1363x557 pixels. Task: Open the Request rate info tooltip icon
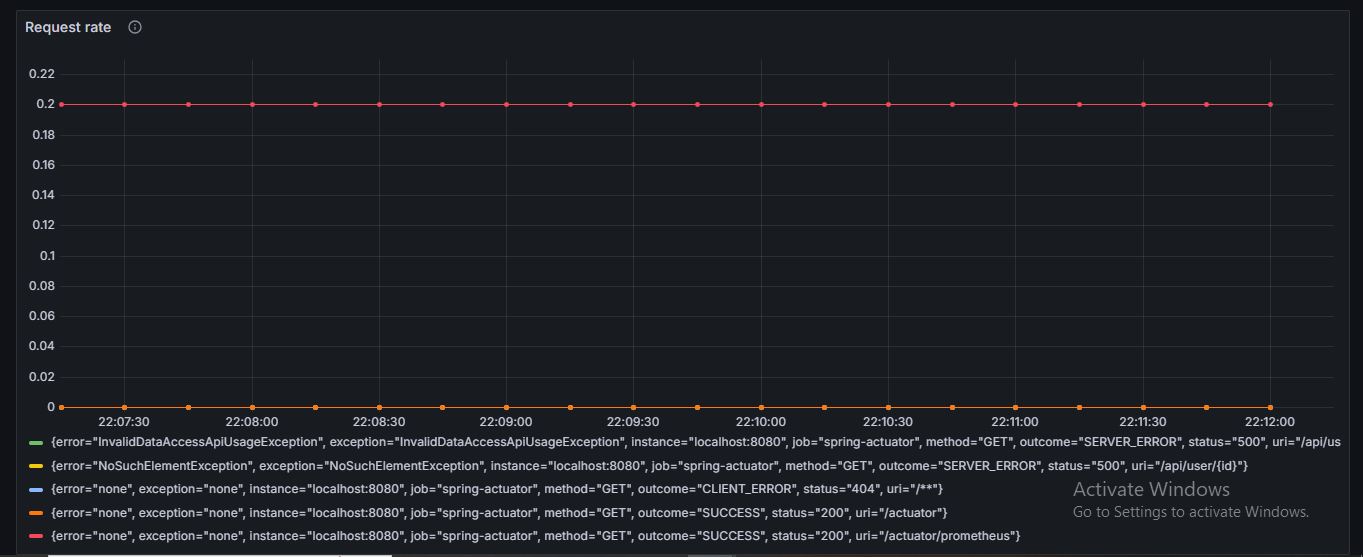tap(135, 27)
